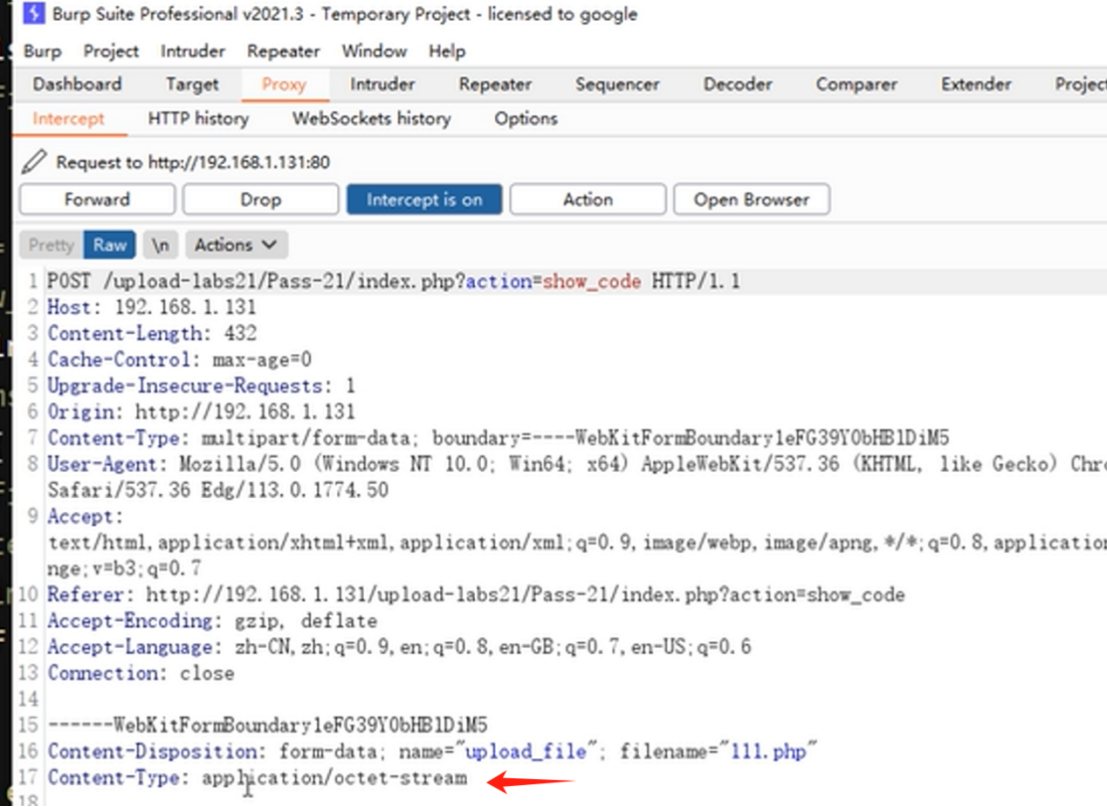This screenshot has height=807, width=1107.
Task: Toggle the \n non-printable characters button
Action: pyautogui.click(x=160, y=245)
